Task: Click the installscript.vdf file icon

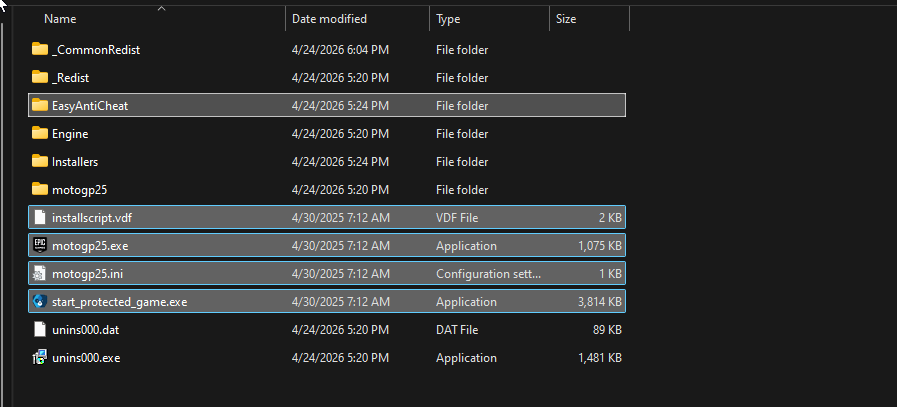Action: click(39, 218)
